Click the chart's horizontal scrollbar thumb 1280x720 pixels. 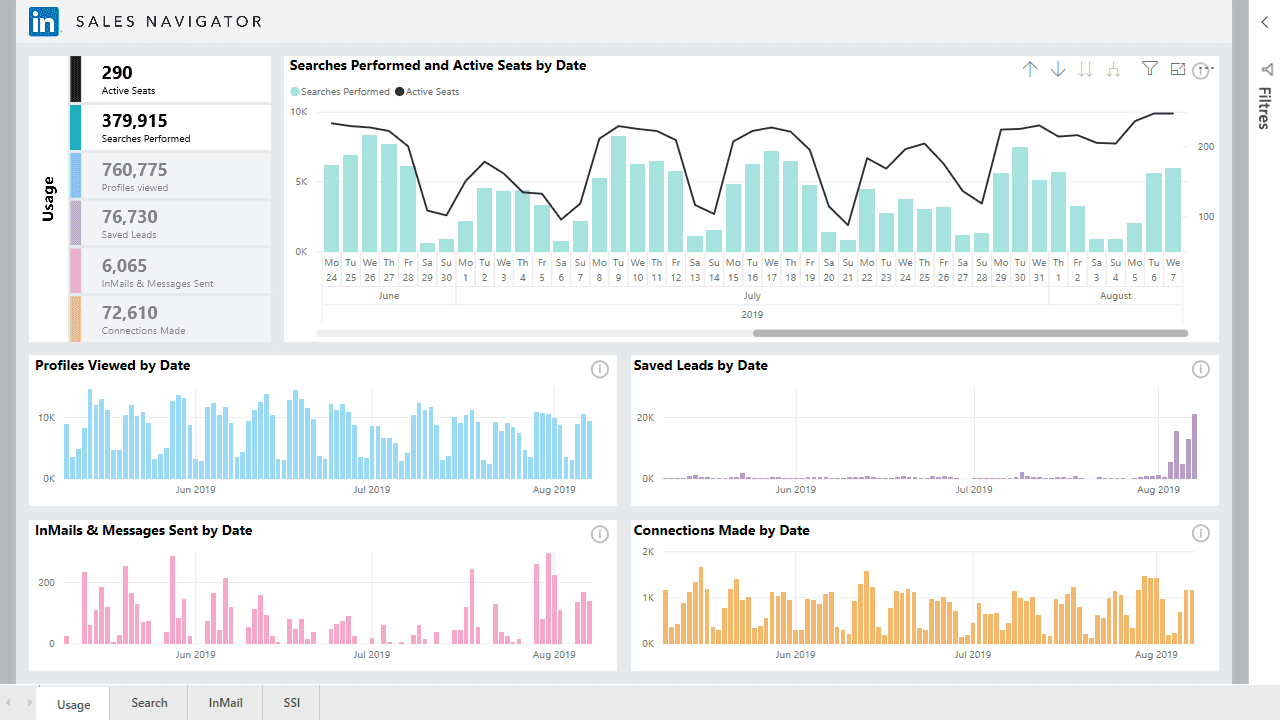point(970,333)
